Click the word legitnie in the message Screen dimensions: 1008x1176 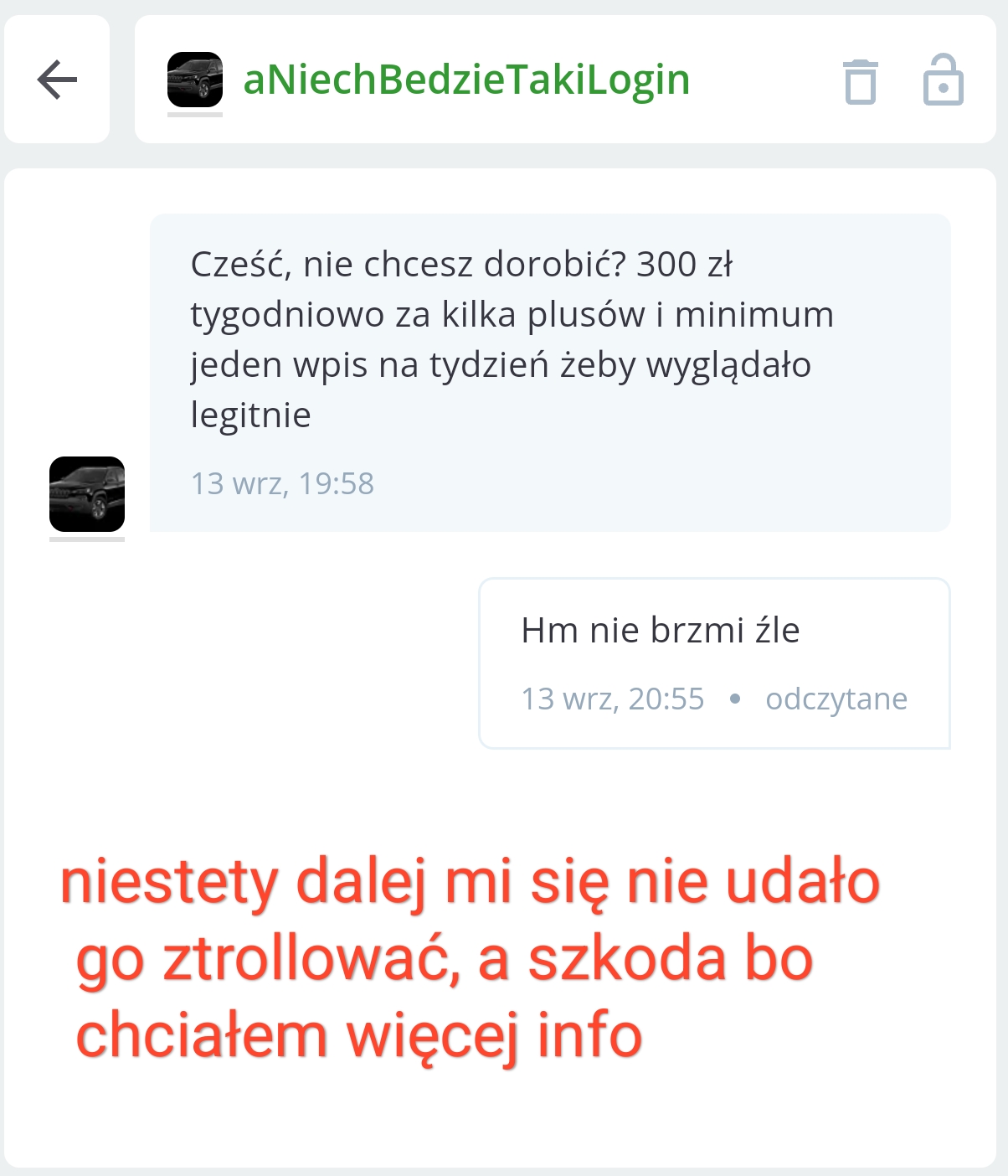251,415
